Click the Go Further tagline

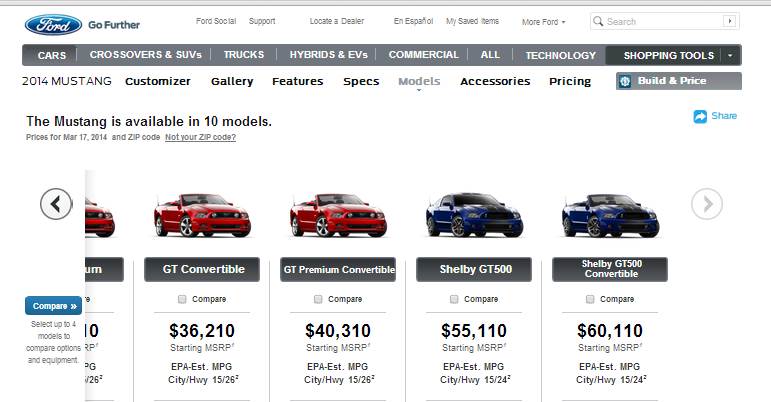pos(114,25)
